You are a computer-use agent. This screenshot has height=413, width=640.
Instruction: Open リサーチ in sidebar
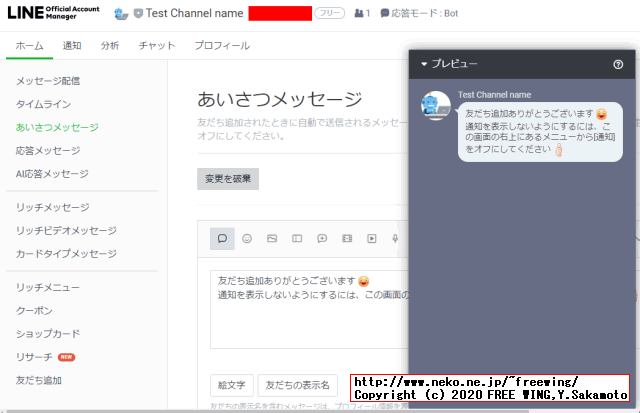coord(34,357)
